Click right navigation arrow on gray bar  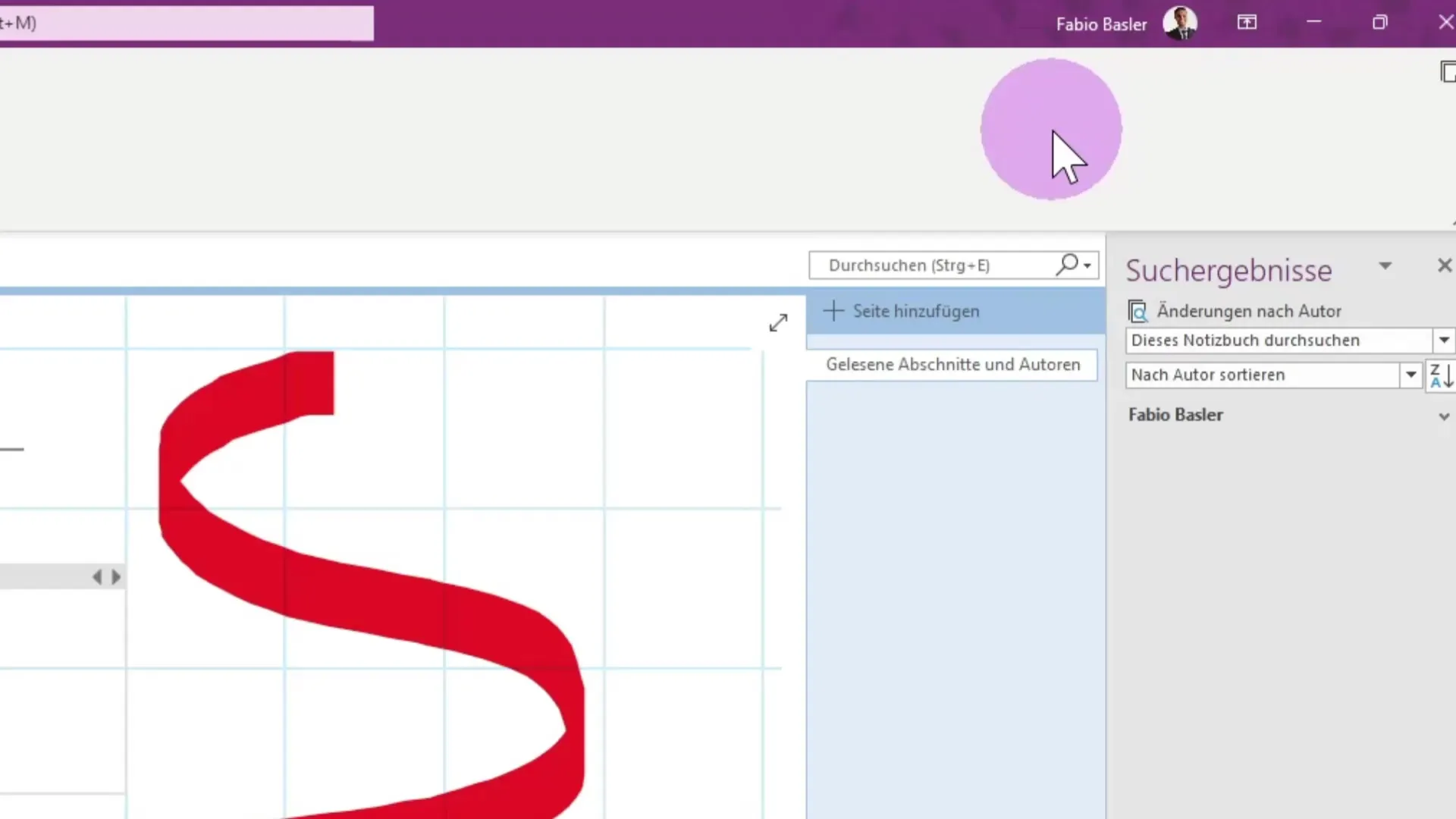pos(116,577)
